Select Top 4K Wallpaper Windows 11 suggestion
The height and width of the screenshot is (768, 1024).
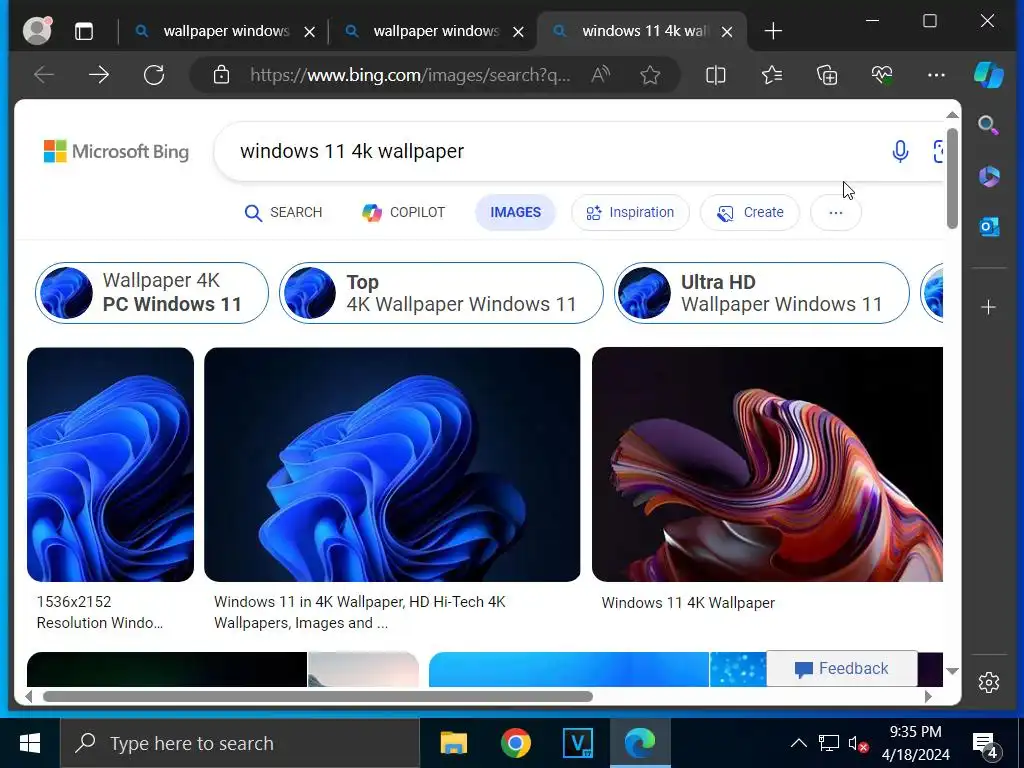(x=441, y=293)
